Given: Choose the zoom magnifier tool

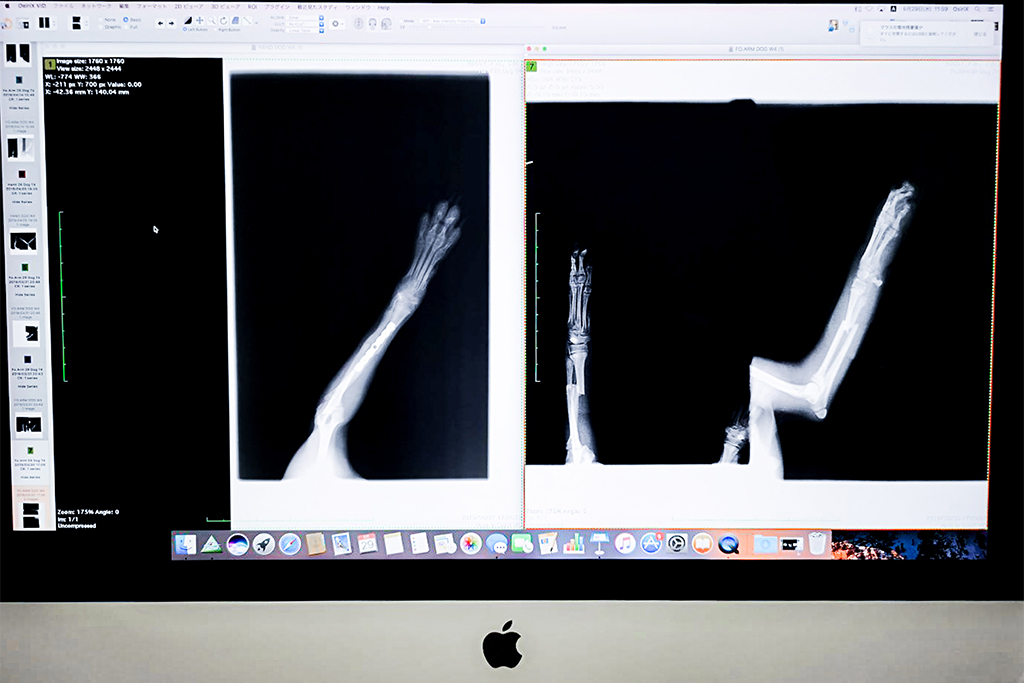Looking at the screenshot, I should point(211,20).
